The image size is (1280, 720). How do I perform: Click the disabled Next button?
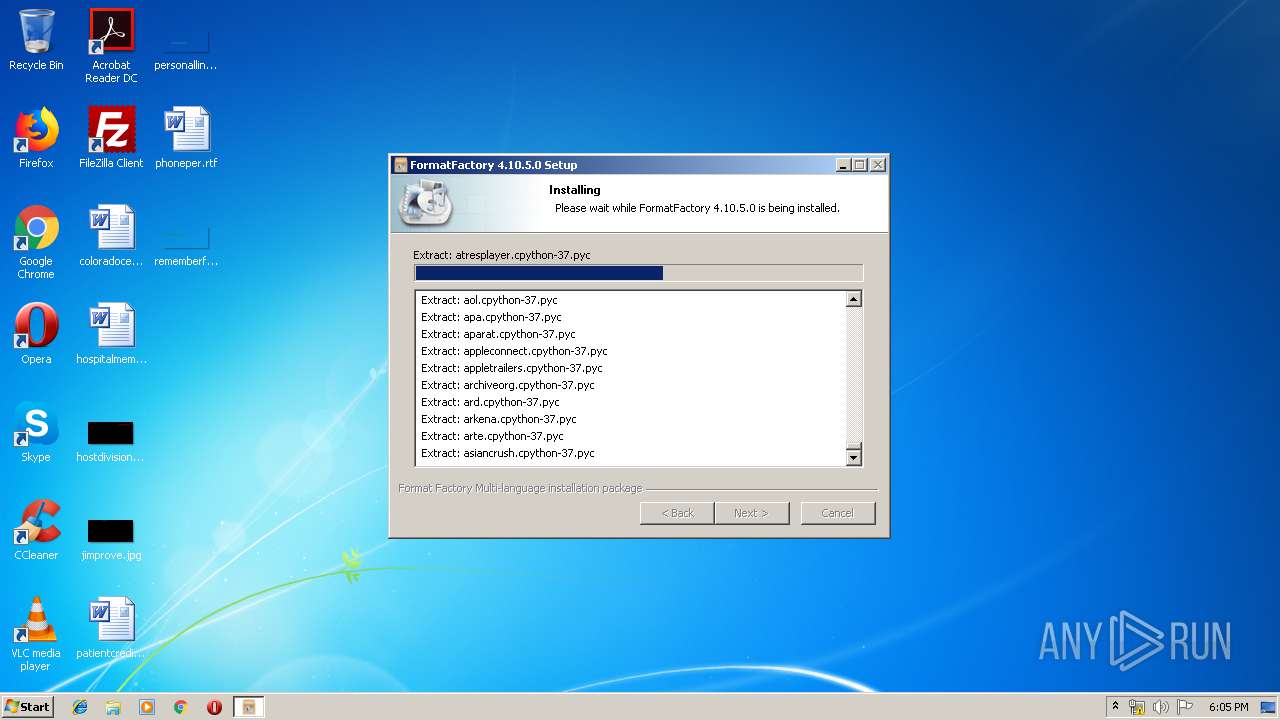(x=752, y=513)
